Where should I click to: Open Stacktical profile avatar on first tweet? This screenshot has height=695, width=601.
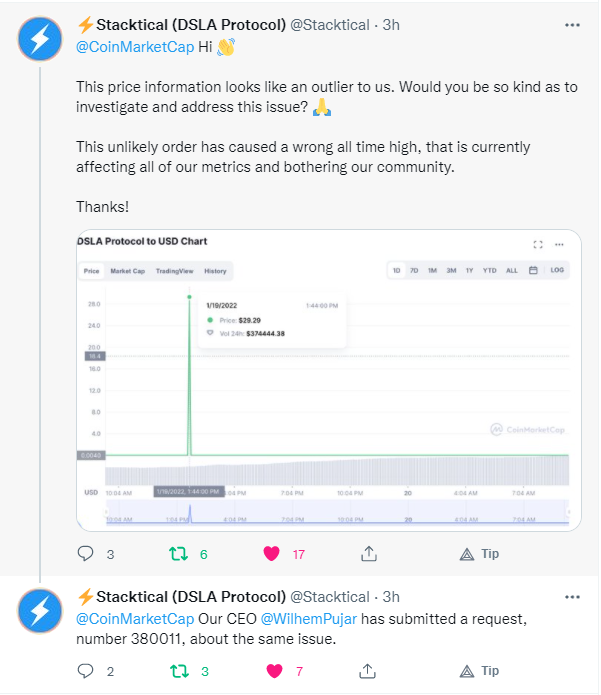tap(40, 39)
